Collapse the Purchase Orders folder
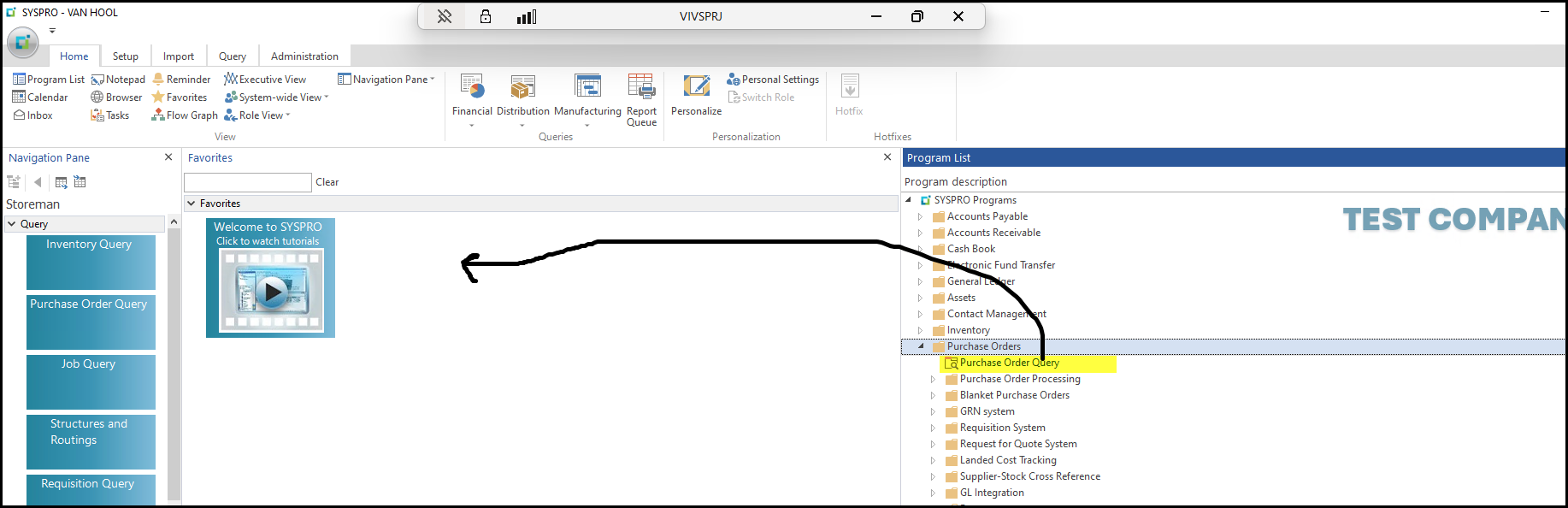Screen dimensions: 1568x508 point(921,346)
